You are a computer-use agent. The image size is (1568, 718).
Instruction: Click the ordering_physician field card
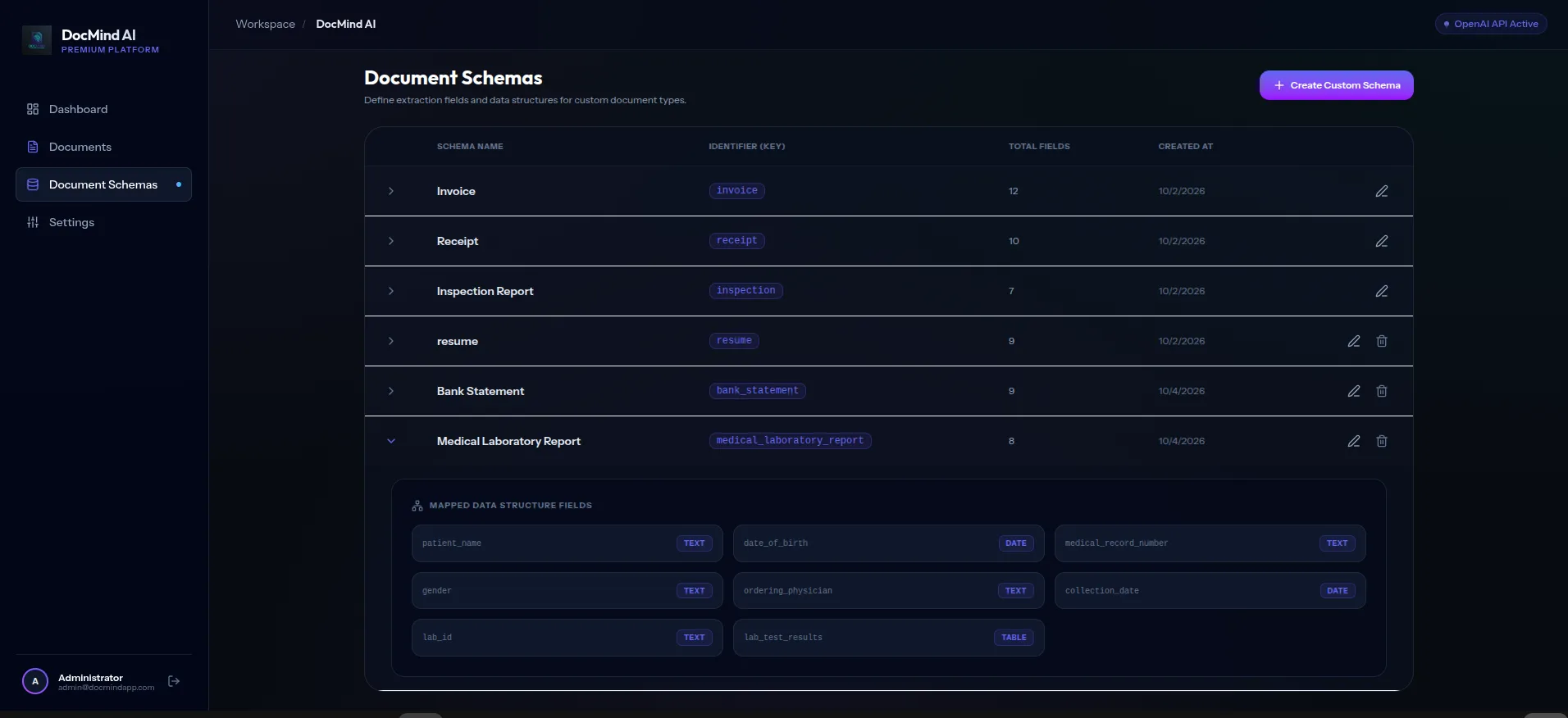coord(888,590)
